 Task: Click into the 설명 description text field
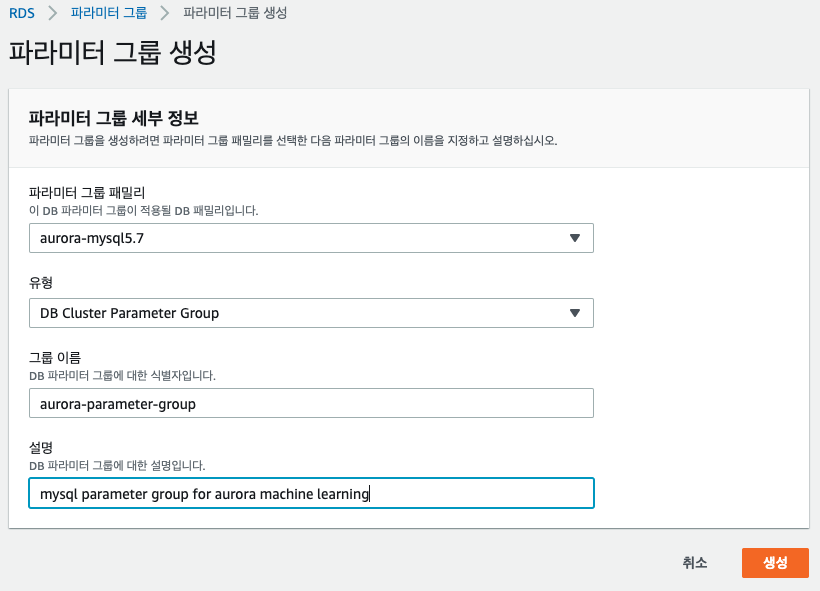(311, 493)
